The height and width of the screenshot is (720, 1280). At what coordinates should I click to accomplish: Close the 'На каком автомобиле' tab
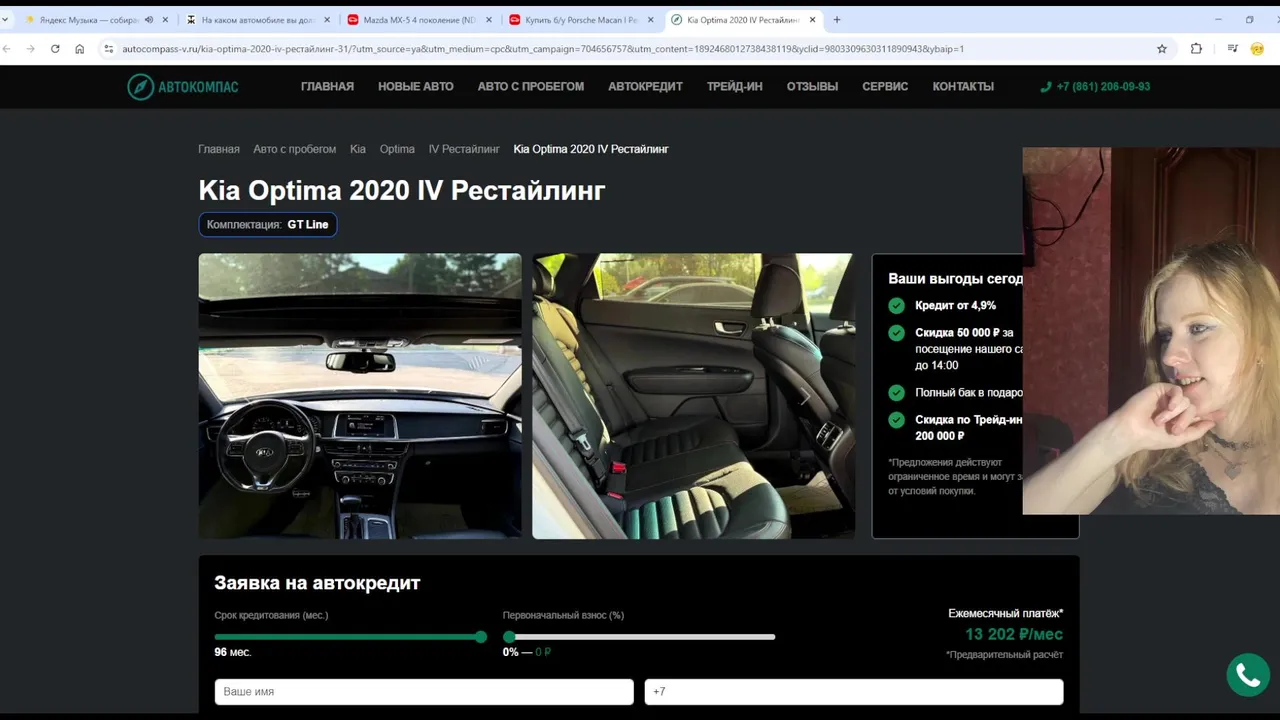(327, 20)
